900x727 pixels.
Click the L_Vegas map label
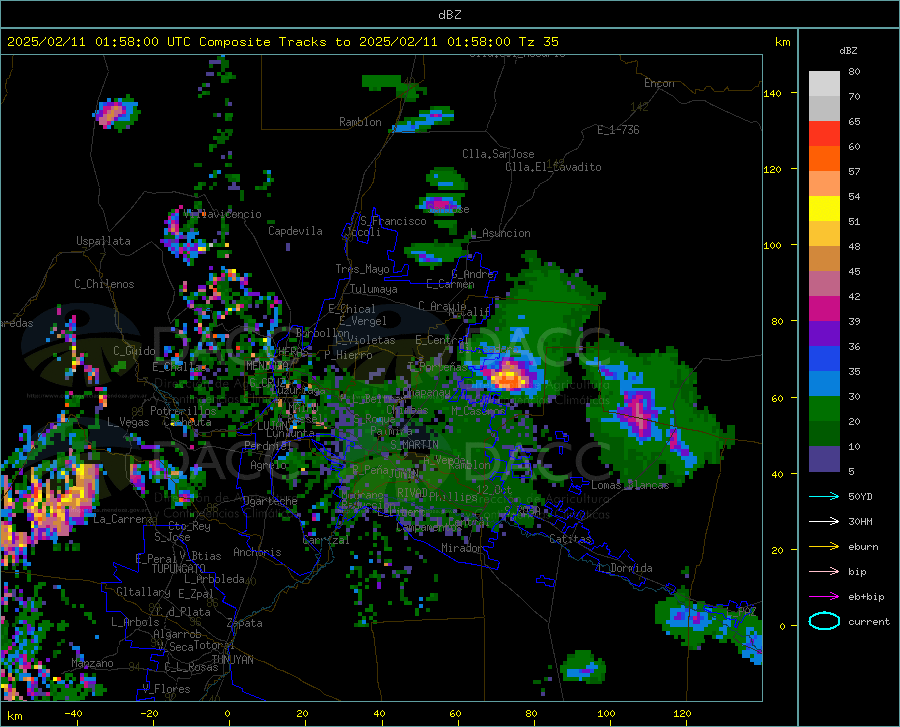click(x=128, y=422)
